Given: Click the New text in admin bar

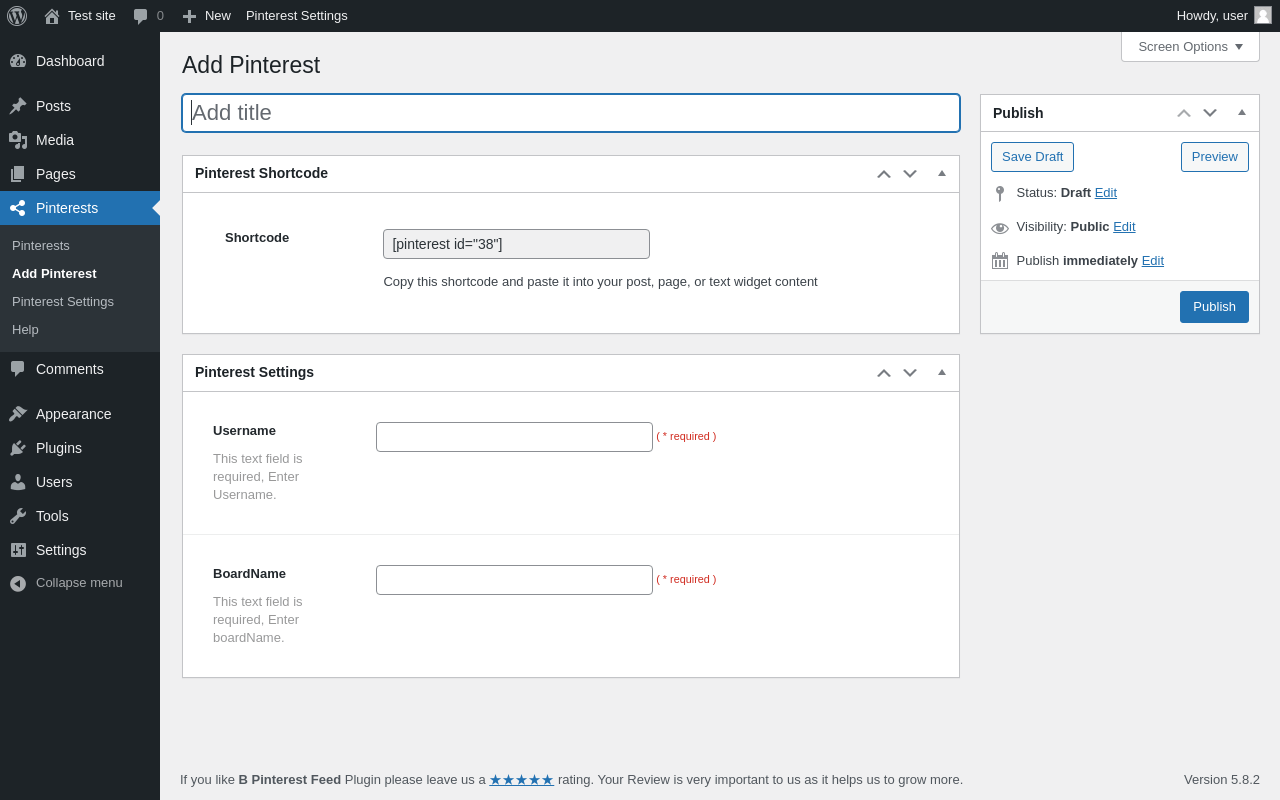Looking at the screenshot, I should click(218, 16).
